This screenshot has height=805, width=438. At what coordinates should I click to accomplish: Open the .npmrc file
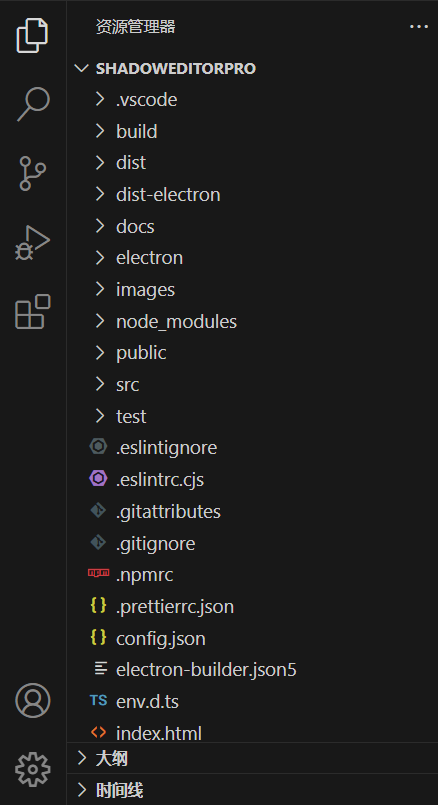252,574
